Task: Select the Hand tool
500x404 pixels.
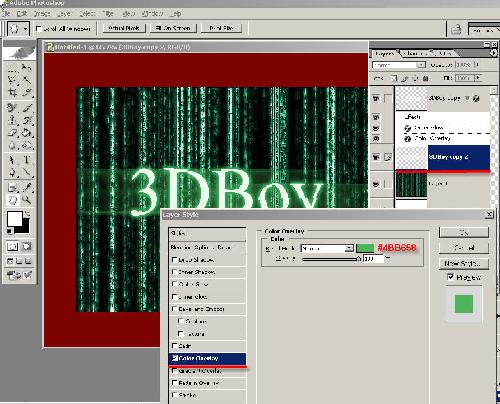Action: tap(13, 200)
